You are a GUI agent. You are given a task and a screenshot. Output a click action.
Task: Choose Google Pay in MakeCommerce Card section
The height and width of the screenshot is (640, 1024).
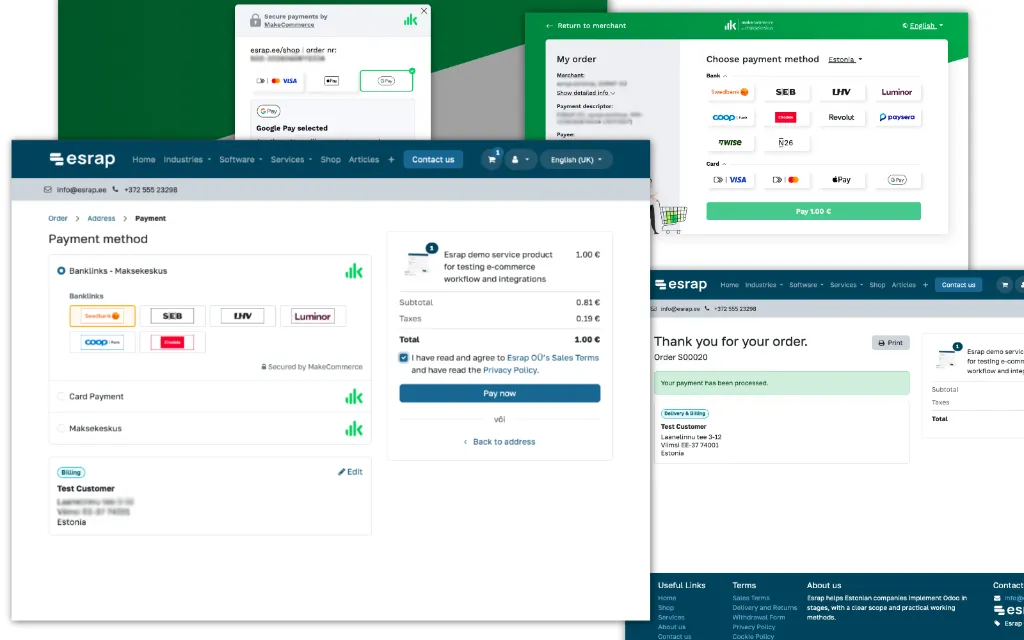pyautogui.click(x=897, y=180)
